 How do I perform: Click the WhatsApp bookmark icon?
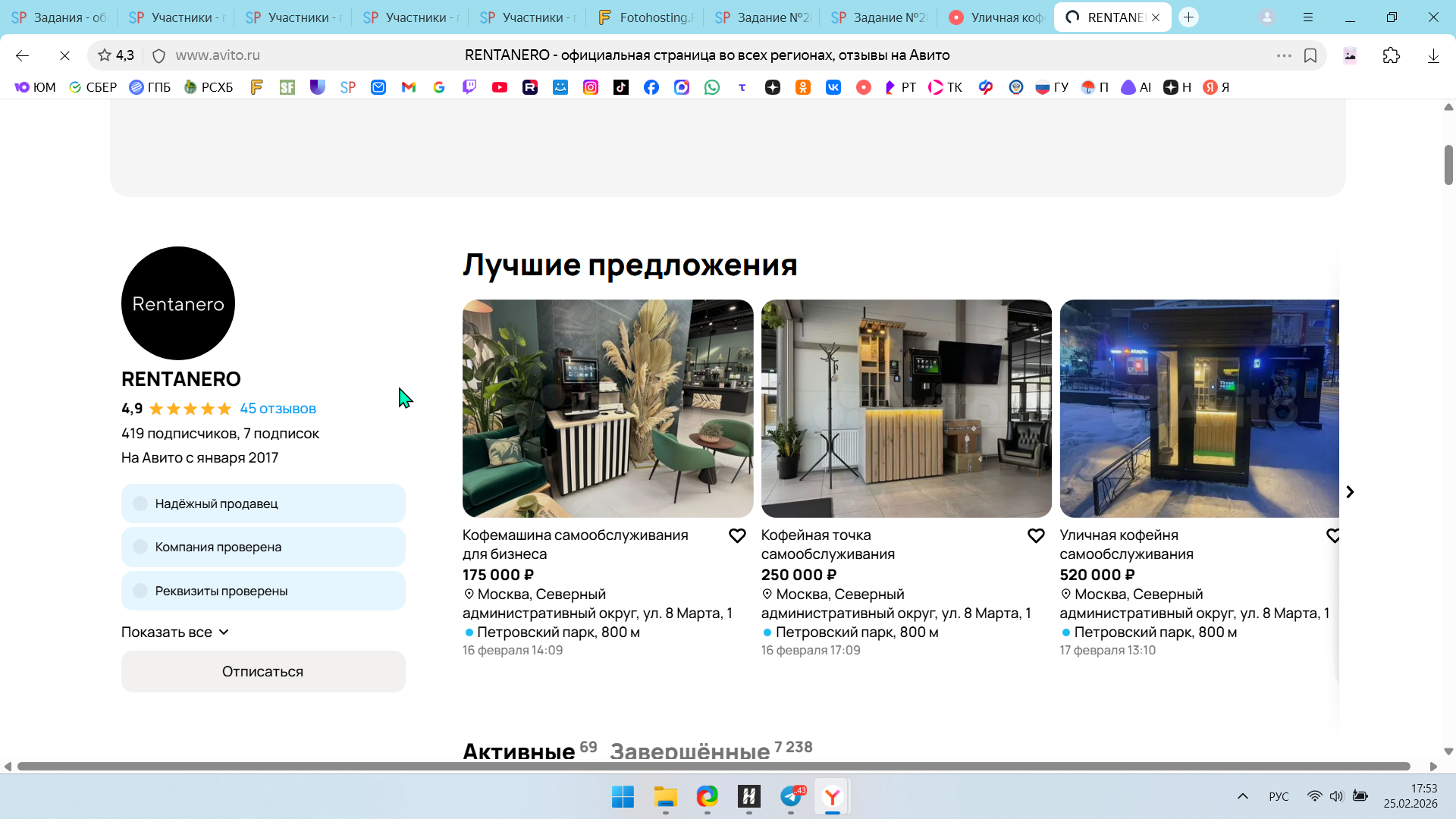click(711, 87)
